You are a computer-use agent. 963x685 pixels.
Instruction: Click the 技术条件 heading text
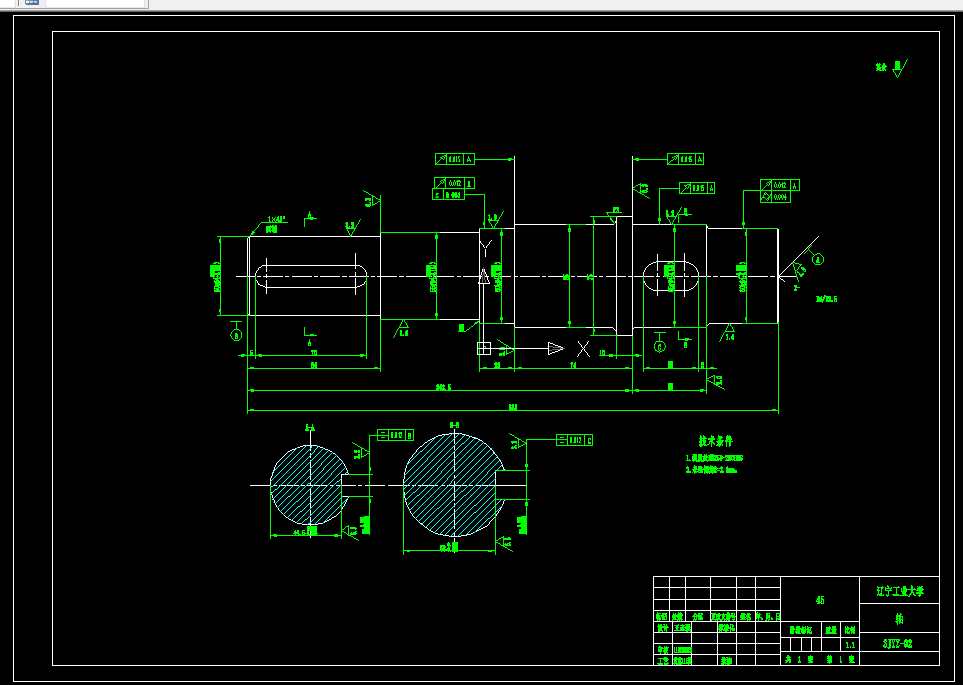point(715,441)
